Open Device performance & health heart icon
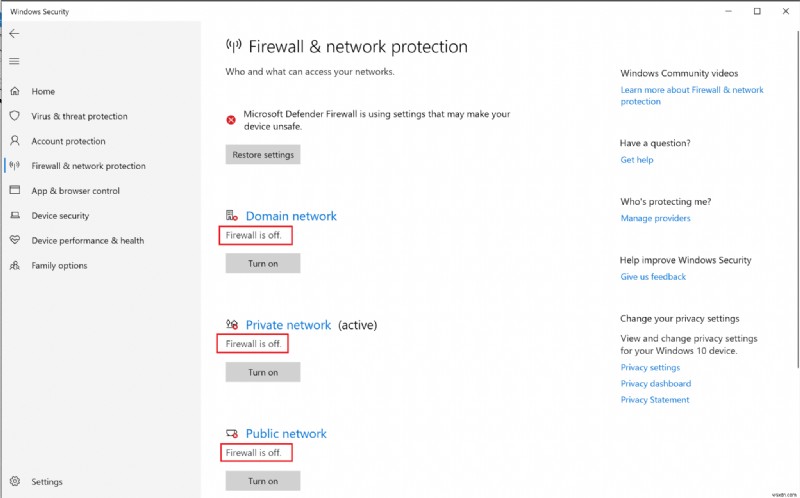 click(14, 241)
